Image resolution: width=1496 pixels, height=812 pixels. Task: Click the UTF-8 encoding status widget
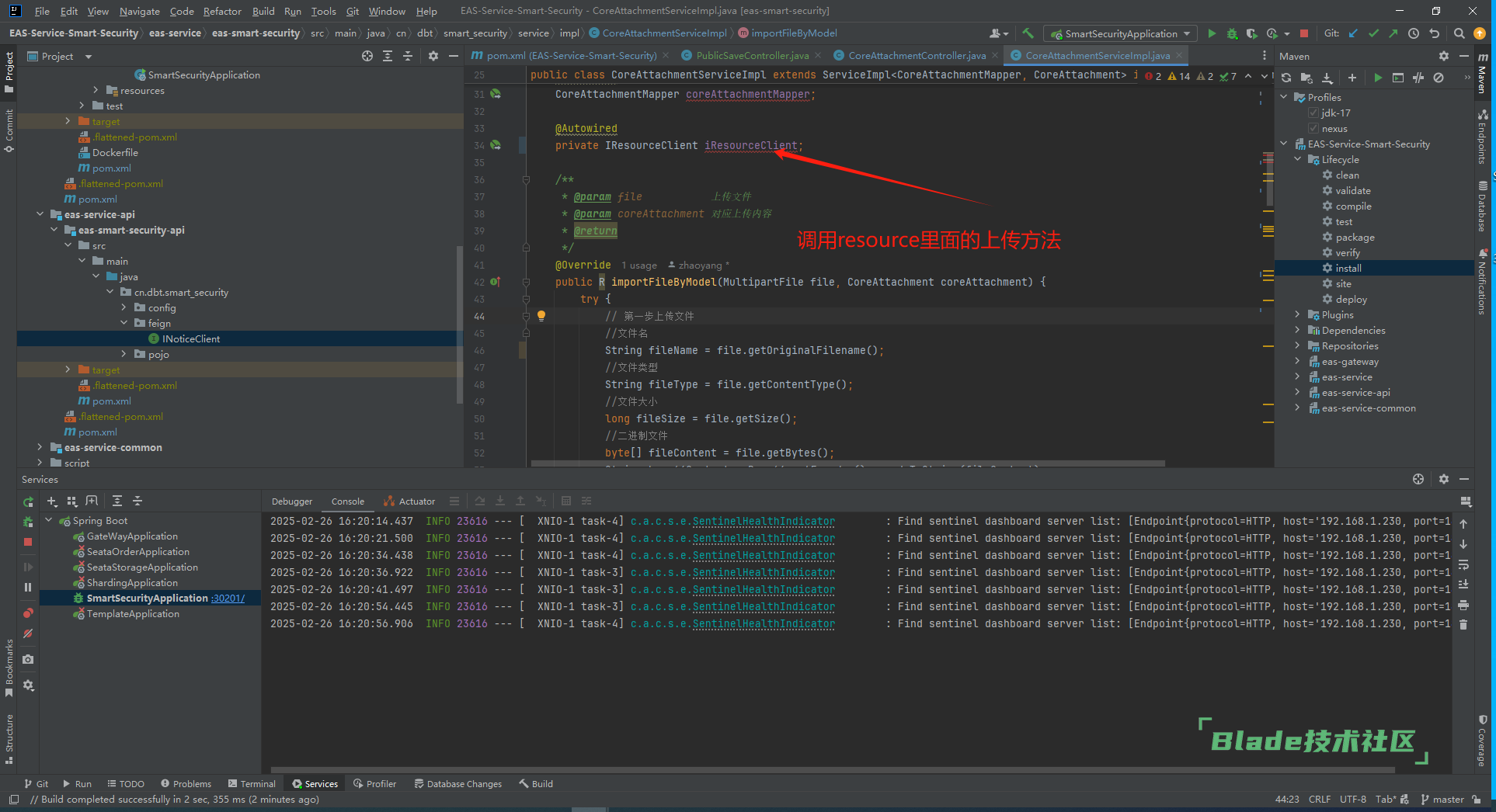[1352, 800]
